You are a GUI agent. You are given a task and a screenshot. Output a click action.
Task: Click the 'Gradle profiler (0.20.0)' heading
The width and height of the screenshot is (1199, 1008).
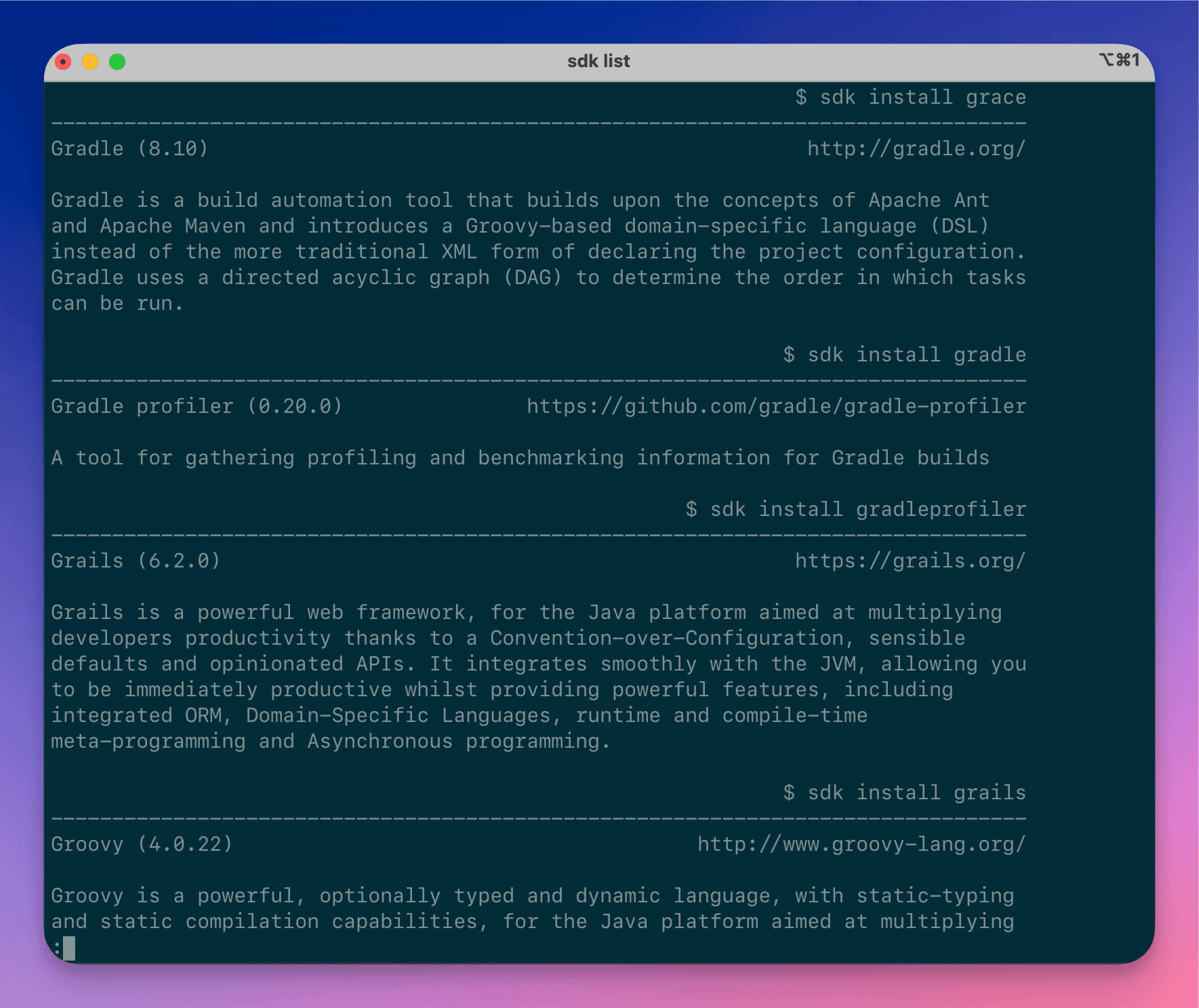[x=197, y=406]
